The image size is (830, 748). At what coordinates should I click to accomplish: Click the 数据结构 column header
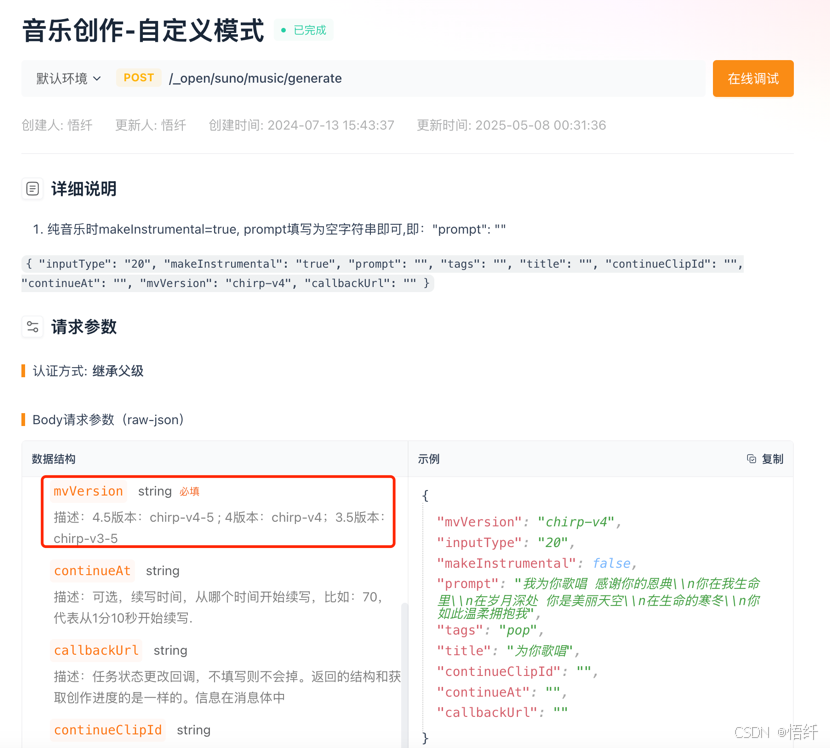(x=53, y=459)
